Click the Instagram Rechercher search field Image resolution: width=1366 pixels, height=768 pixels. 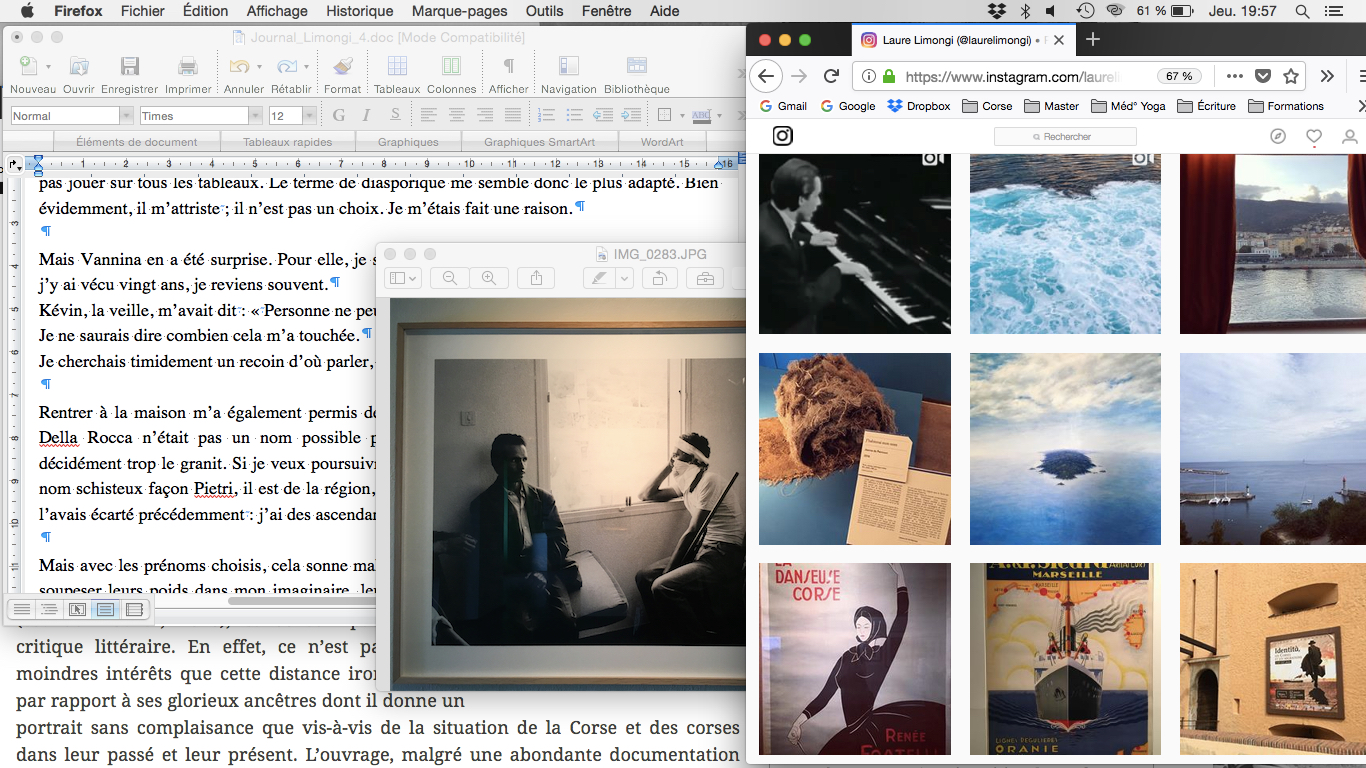(x=1065, y=137)
